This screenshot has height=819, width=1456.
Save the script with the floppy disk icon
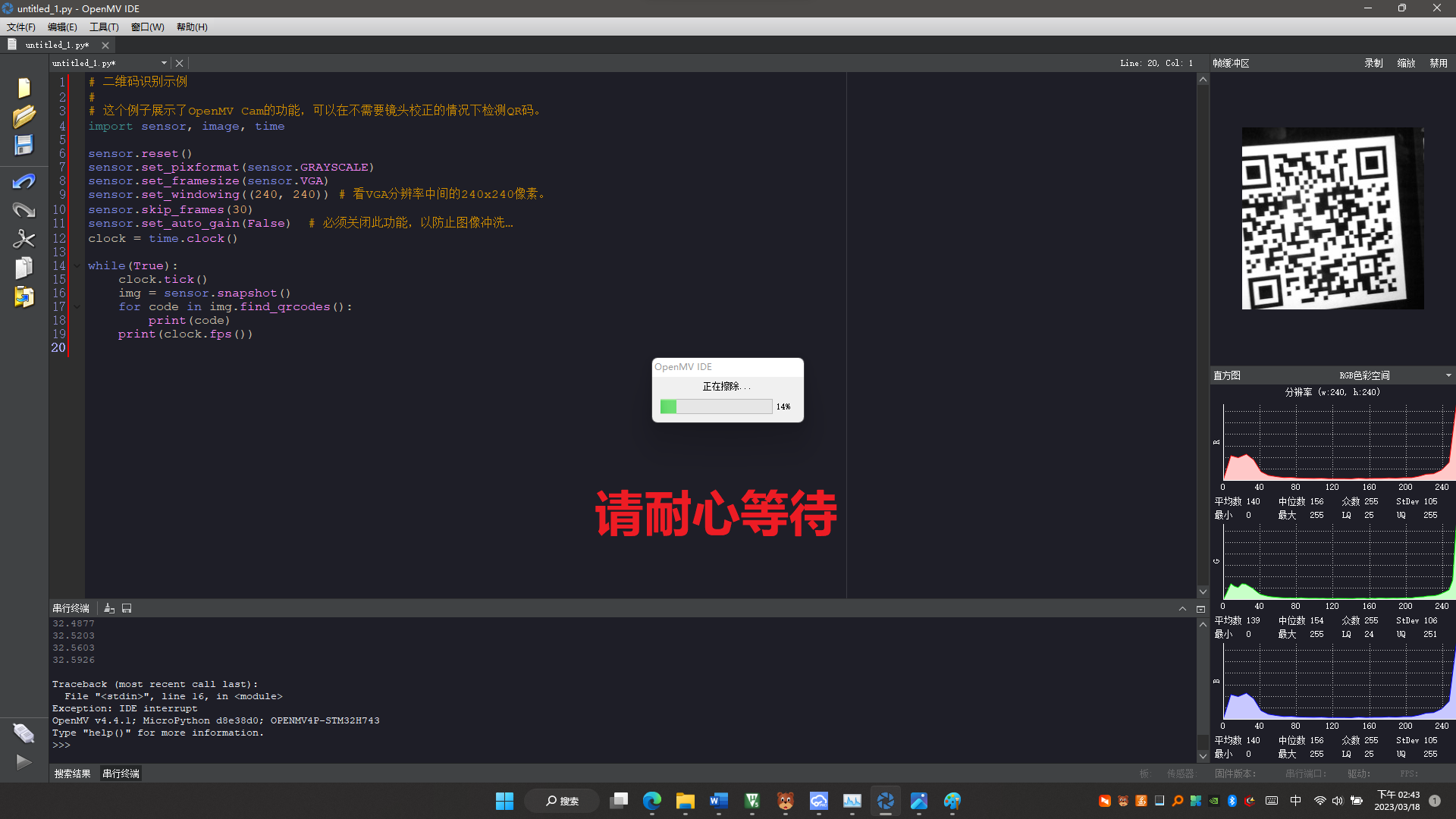click(x=24, y=145)
